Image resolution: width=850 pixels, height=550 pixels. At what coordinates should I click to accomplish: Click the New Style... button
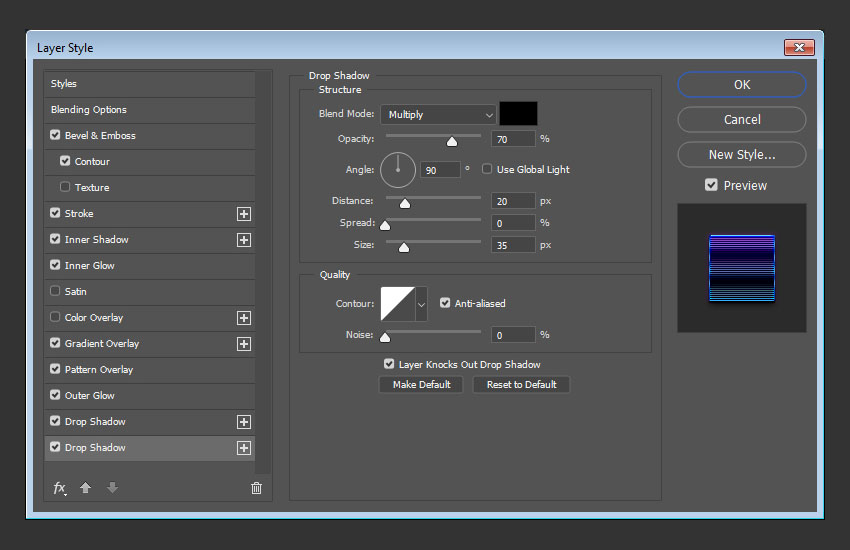coord(742,155)
